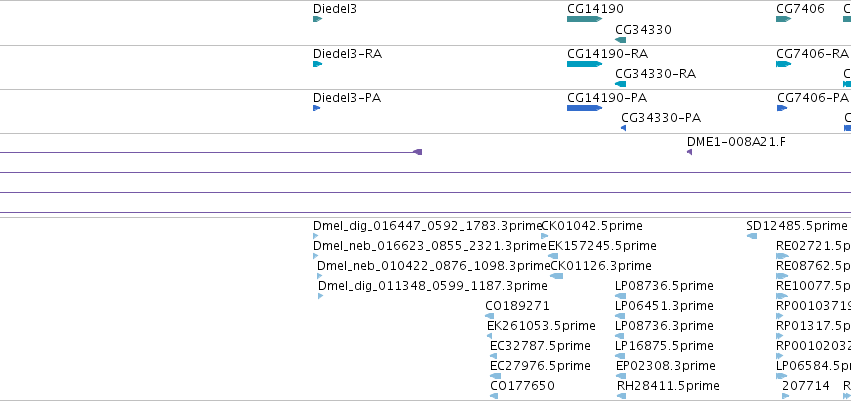The width and height of the screenshot is (851, 401).
Task: Click the LP16875.5prime EST label
Action: click(x=664, y=346)
